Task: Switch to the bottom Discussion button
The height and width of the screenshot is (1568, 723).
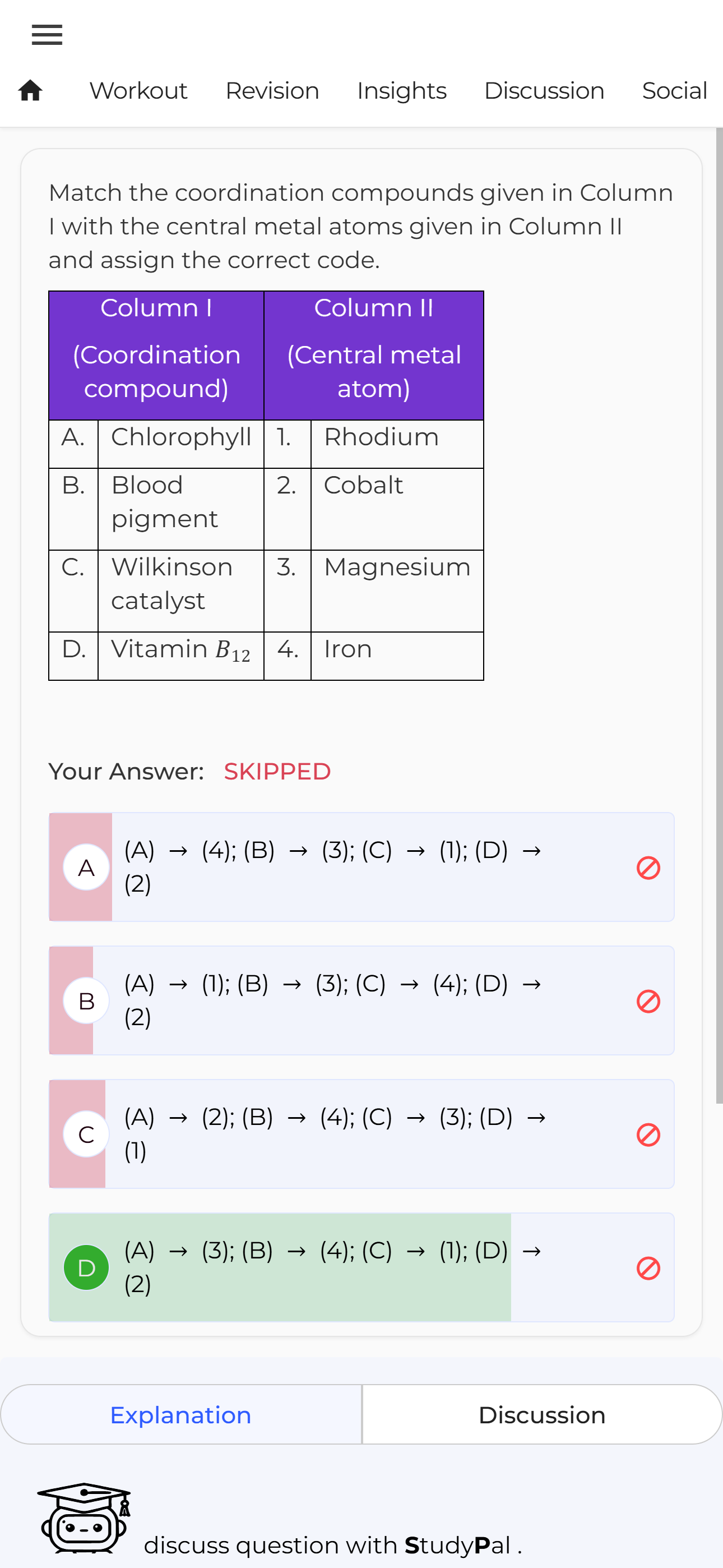Action: click(x=543, y=1414)
